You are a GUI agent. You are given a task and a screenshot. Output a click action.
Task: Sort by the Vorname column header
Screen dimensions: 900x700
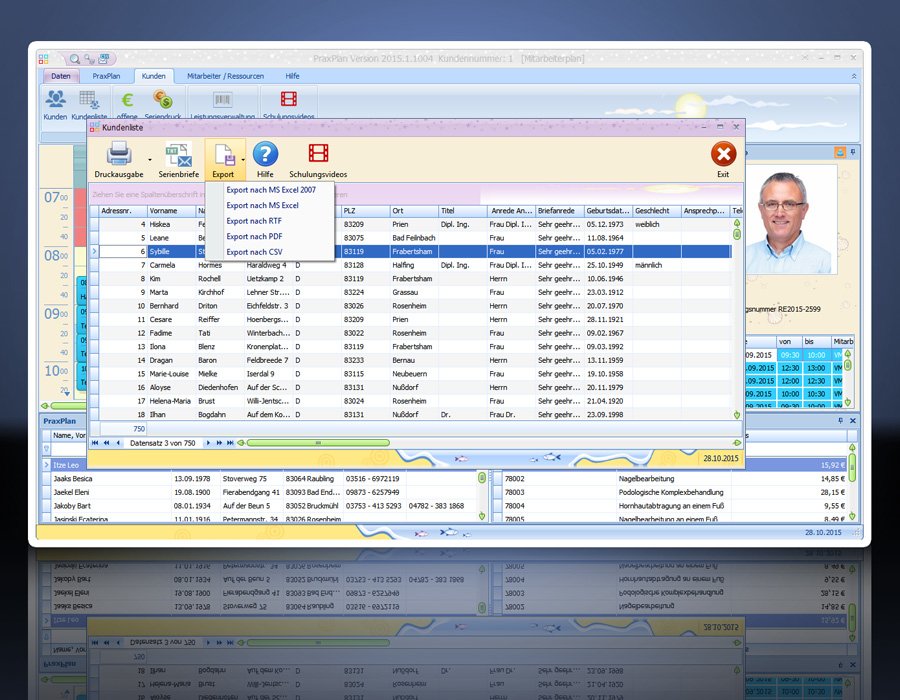[x=171, y=211]
